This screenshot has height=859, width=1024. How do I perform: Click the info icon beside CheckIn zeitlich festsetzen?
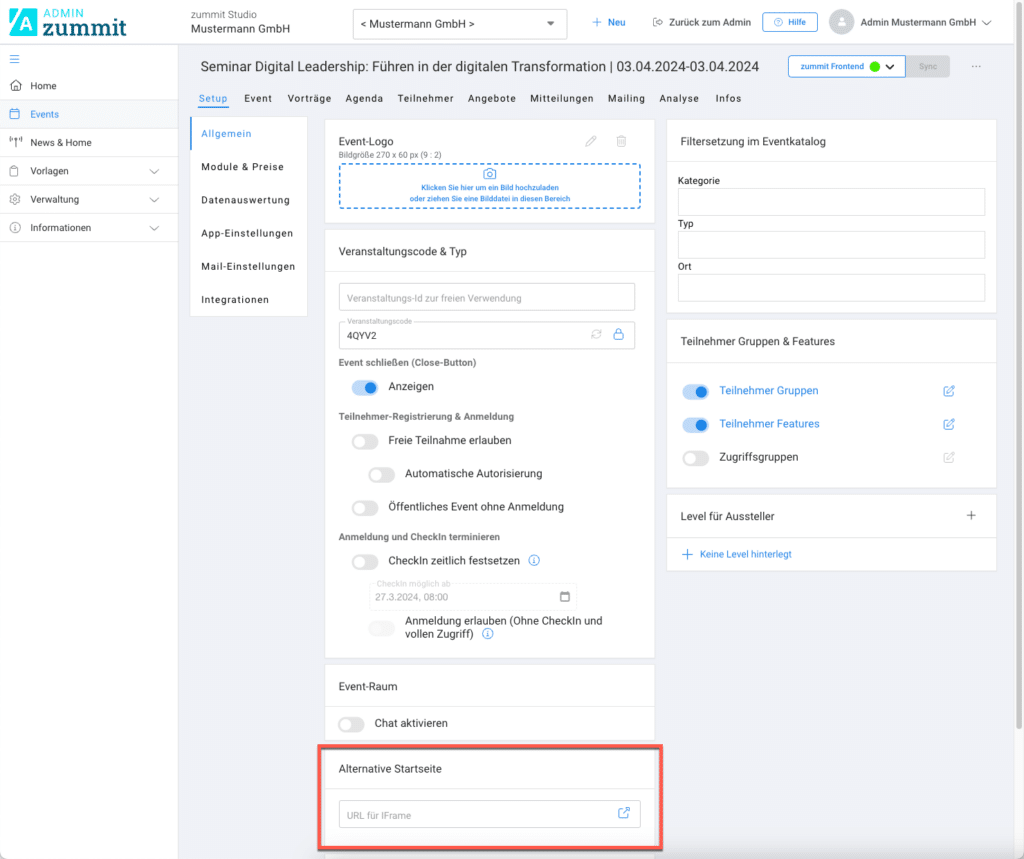(534, 561)
